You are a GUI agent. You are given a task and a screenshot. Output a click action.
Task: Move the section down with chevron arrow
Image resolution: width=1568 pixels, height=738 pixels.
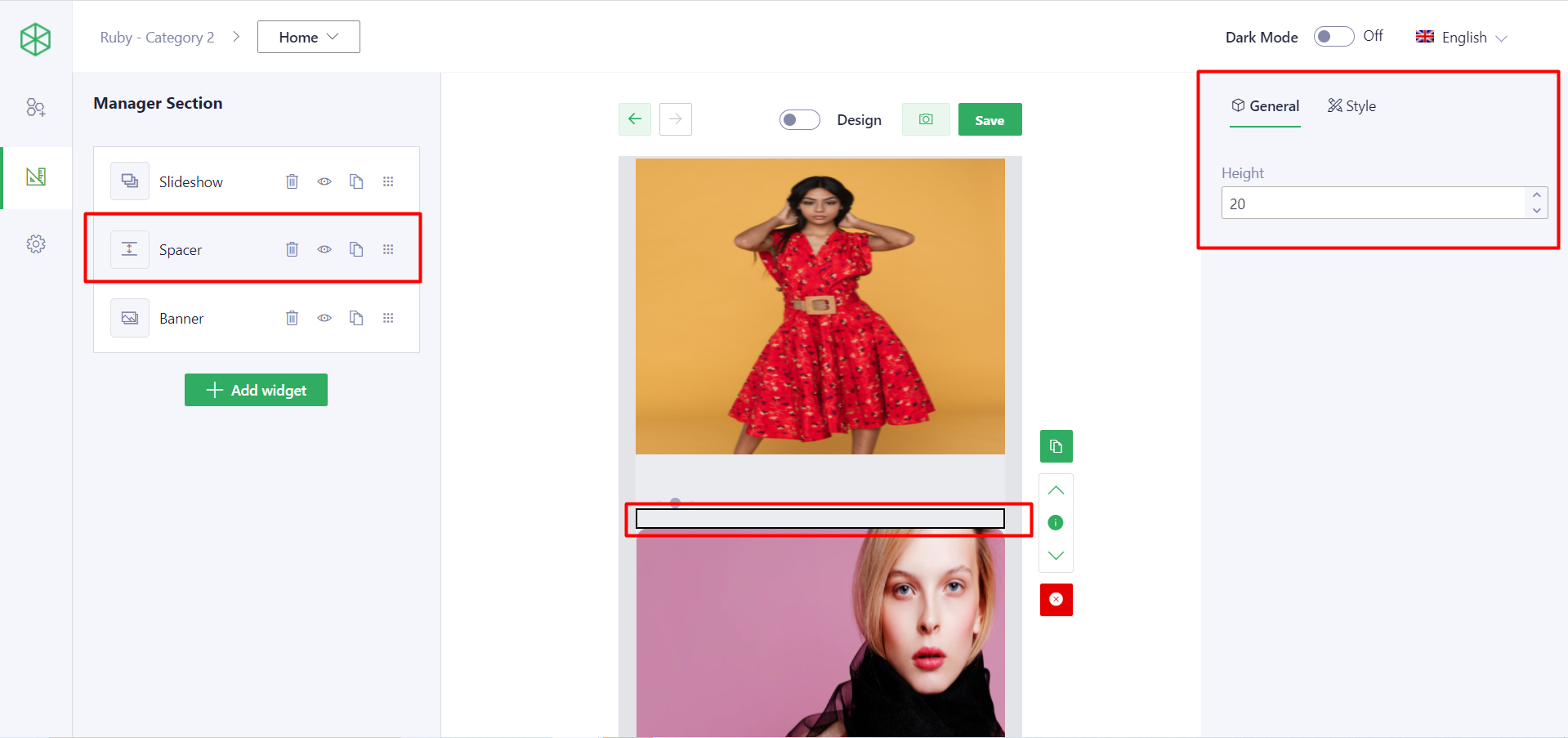1056,555
